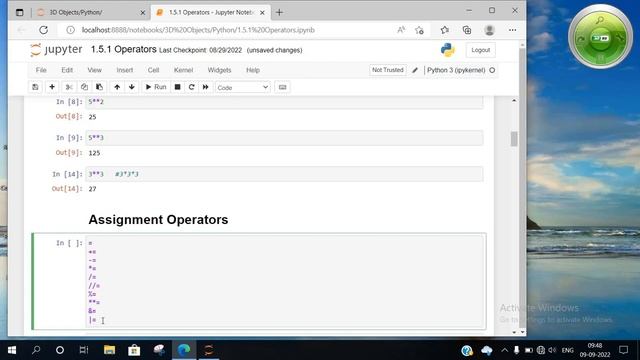Open the Kernel menu
Viewport: 640px width, 360px height.
coord(183,70)
